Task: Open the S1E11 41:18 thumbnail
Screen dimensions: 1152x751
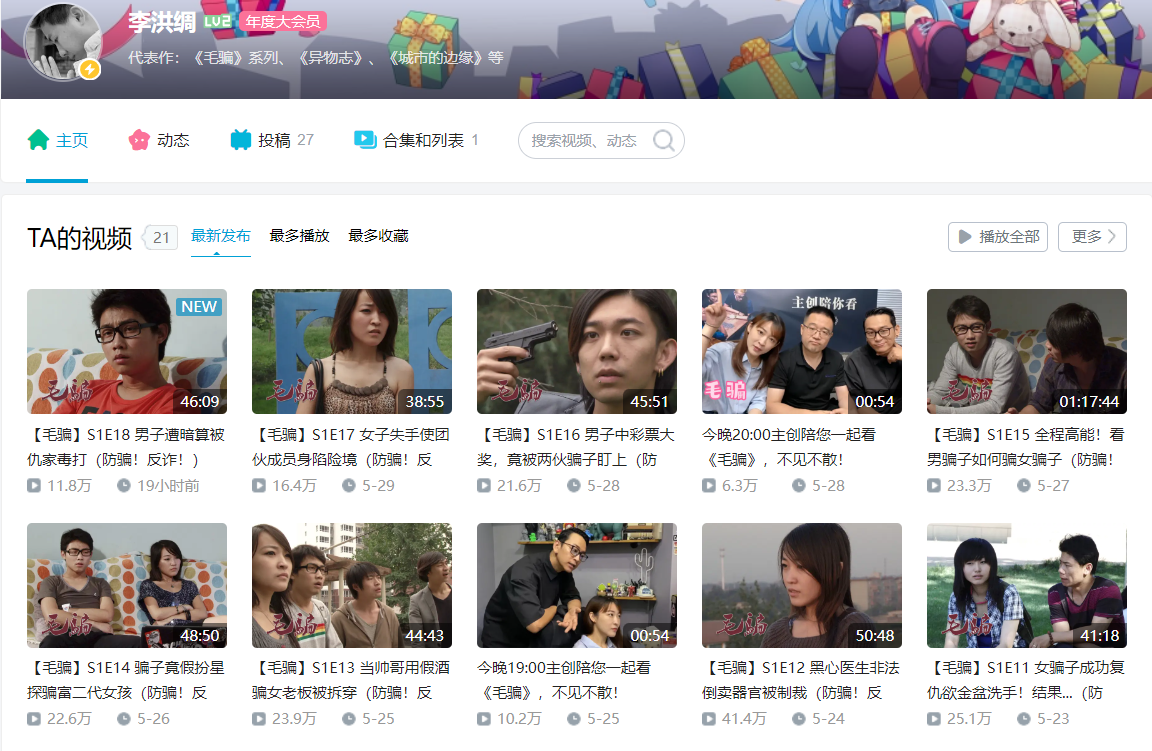Action: (1026, 585)
